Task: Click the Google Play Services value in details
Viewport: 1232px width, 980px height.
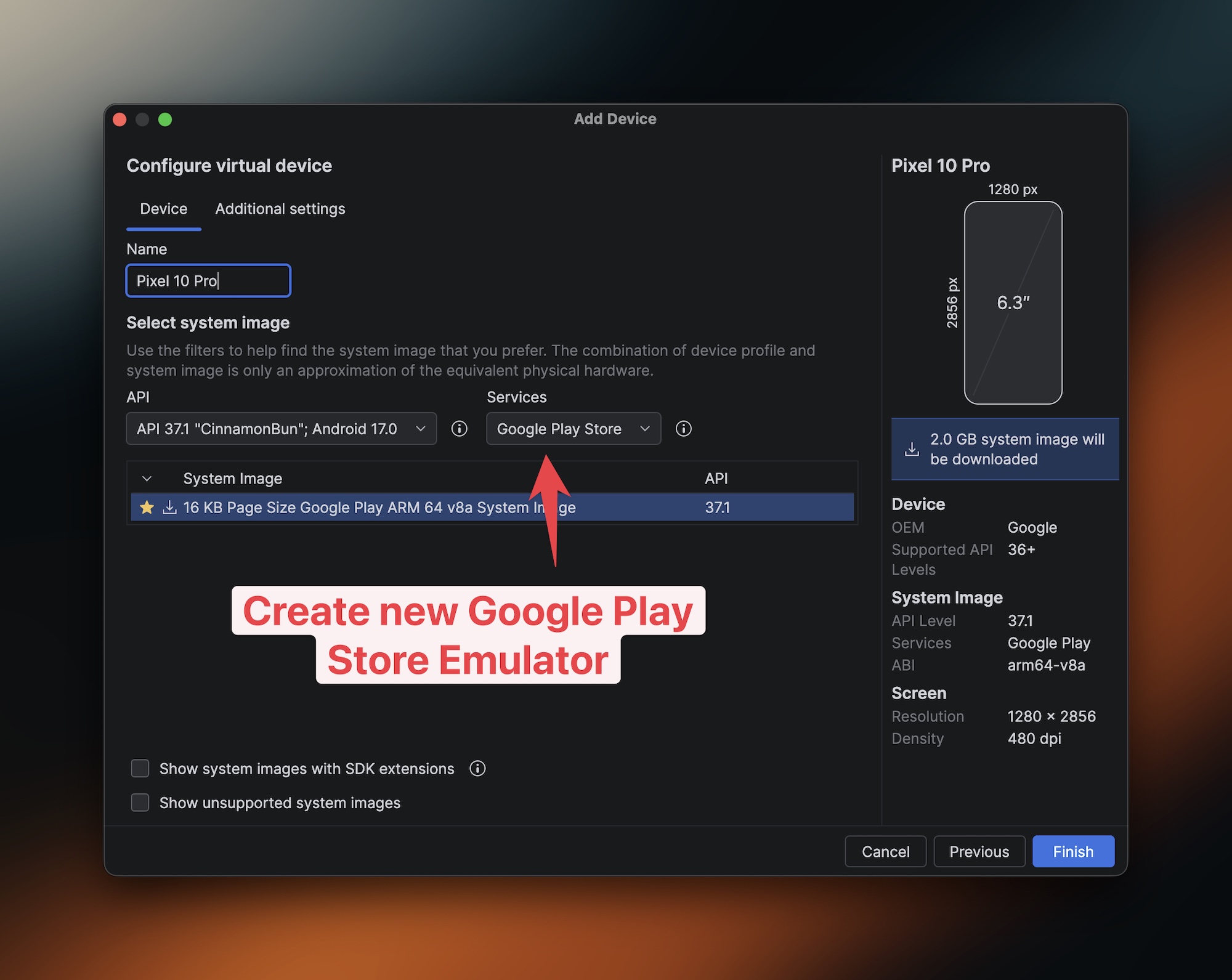Action: 1049,643
